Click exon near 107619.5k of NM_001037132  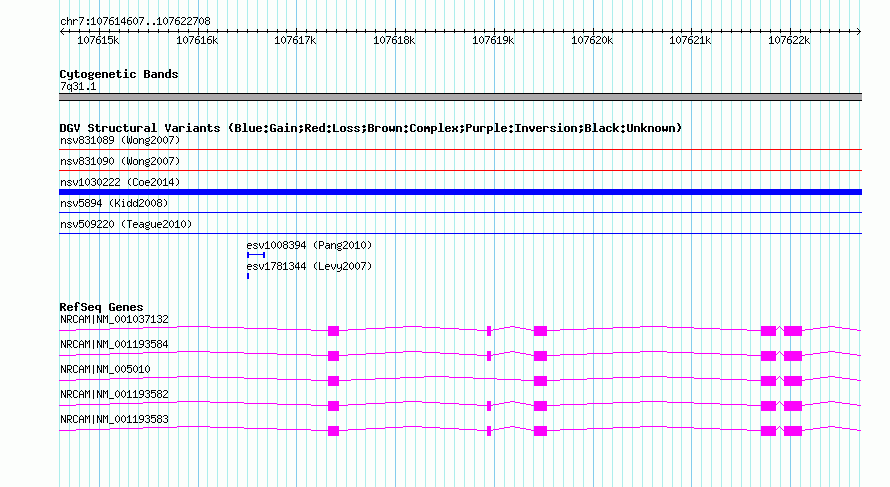tap(540, 331)
